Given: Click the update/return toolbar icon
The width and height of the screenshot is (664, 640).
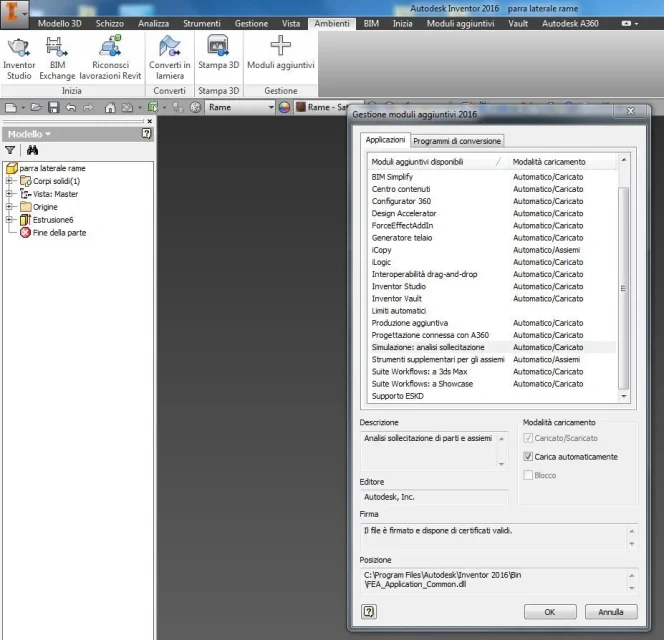Looking at the screenshot, I should coord(127,108).
